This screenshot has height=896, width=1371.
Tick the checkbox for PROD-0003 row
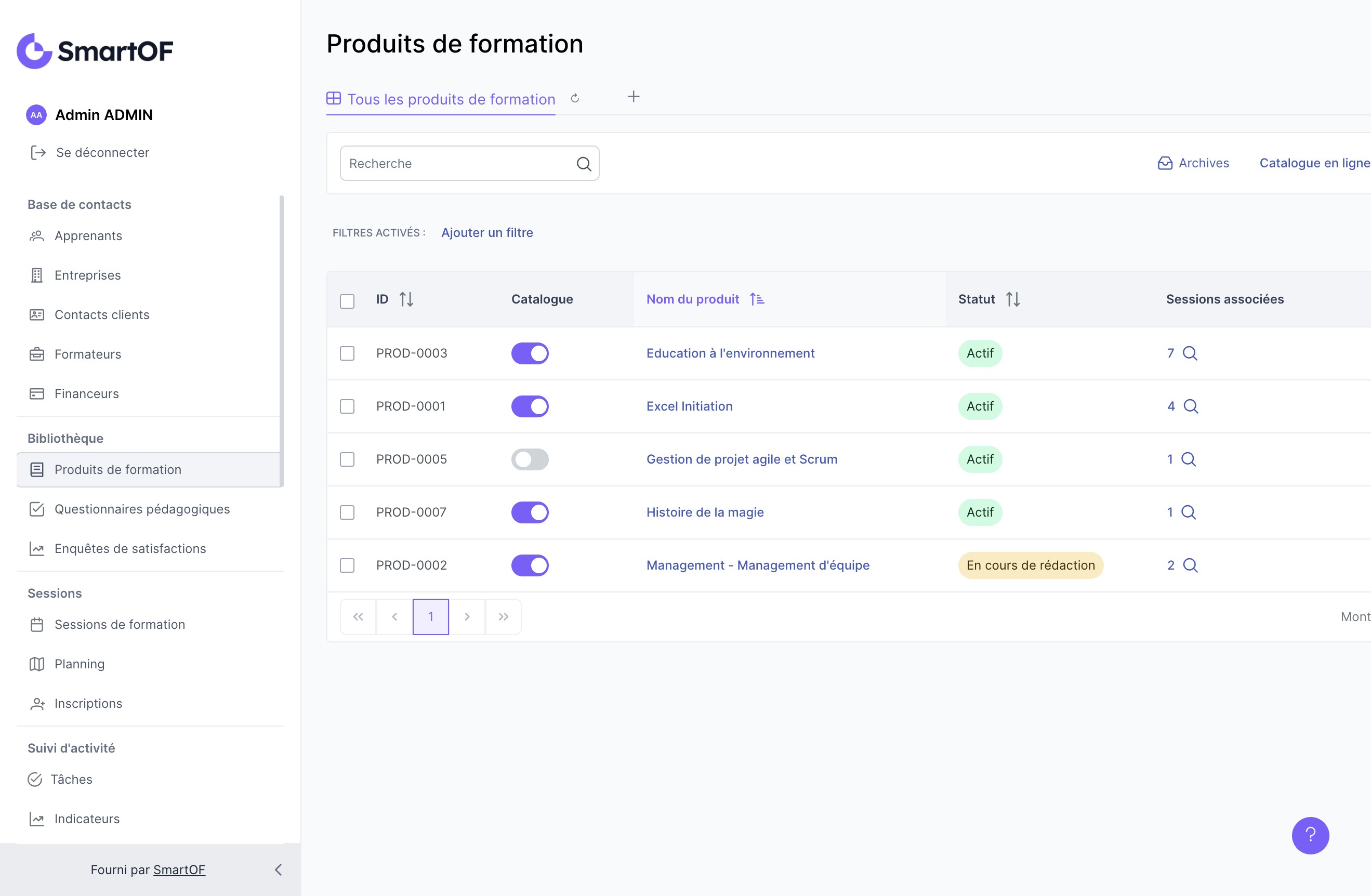(347, 353)
